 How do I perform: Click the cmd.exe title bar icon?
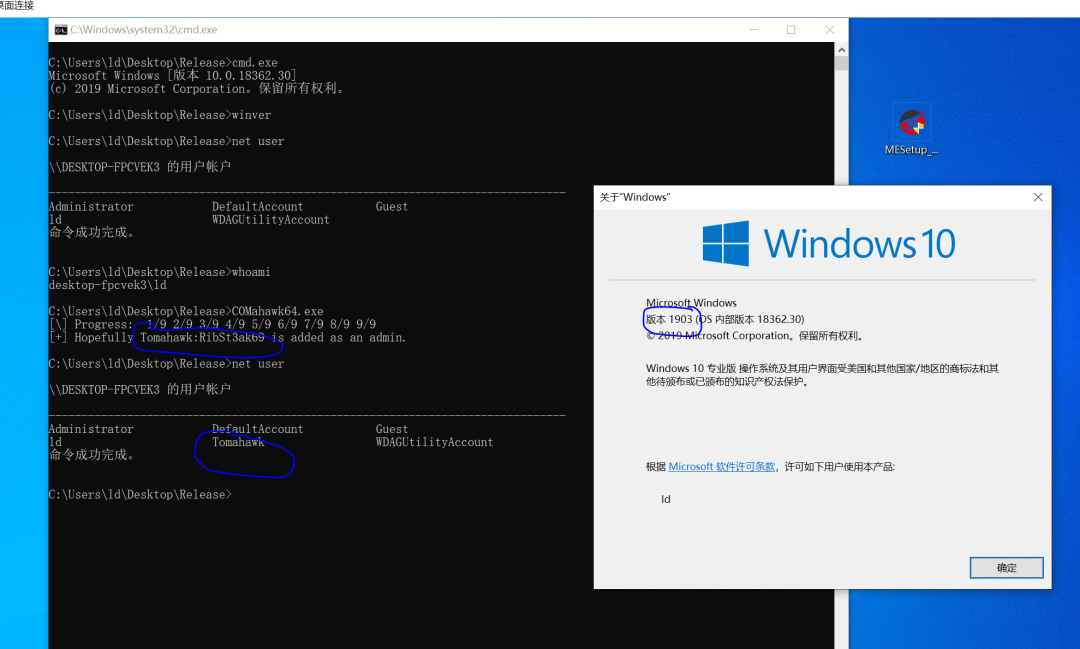click(x=61, y=30)
